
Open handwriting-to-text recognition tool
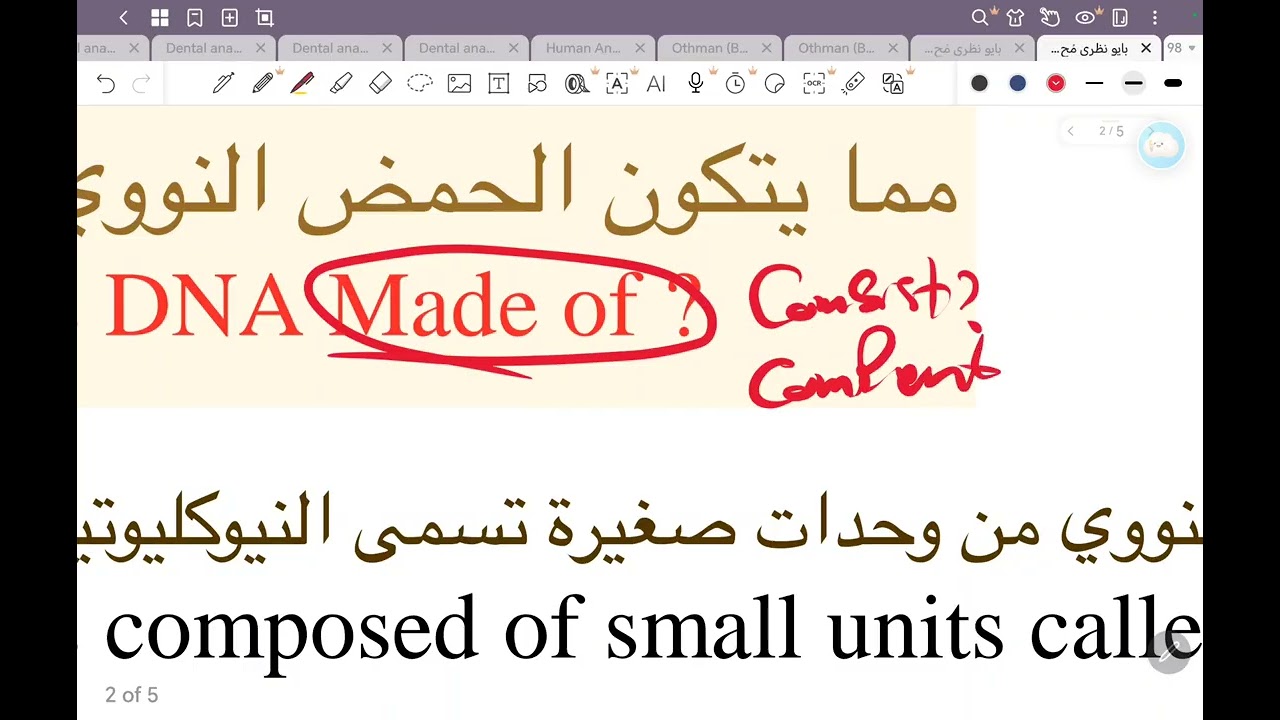click(x=617, y=84)
